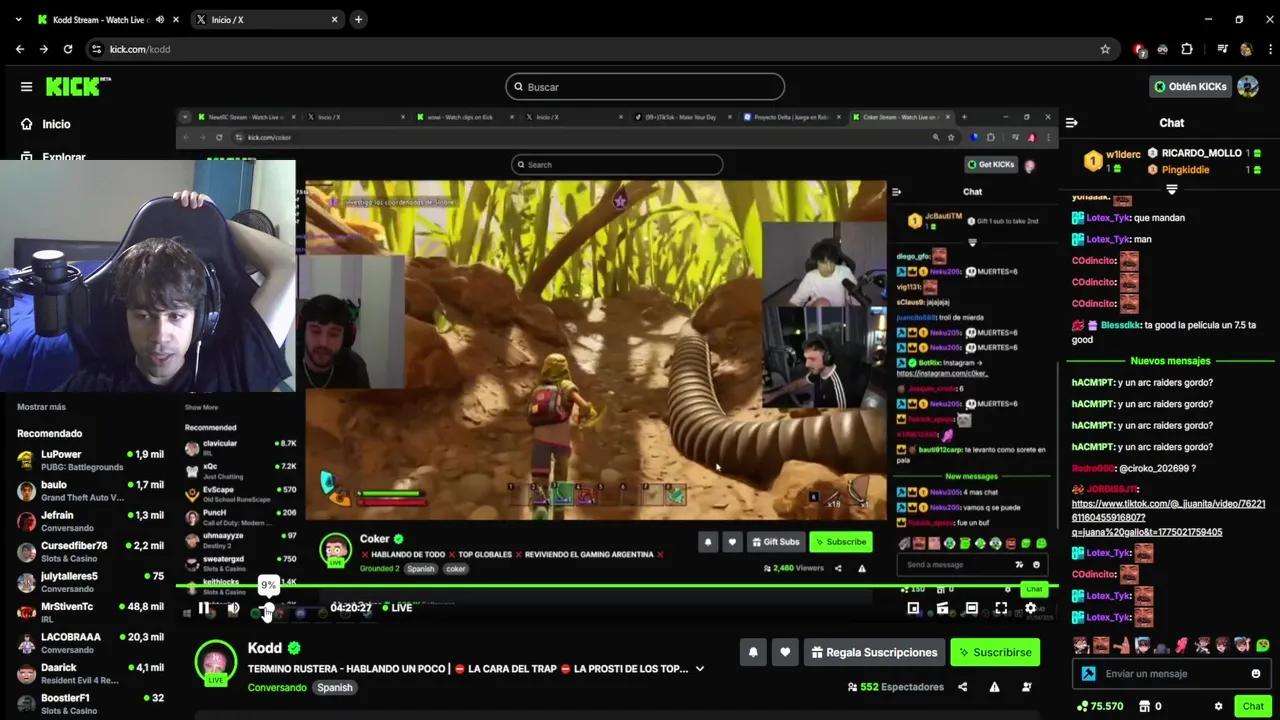The height and width of the screenshot is (720, 1280).
Task: Open MrStivenTc recommended channel
Action: click(x=90, y=613)
